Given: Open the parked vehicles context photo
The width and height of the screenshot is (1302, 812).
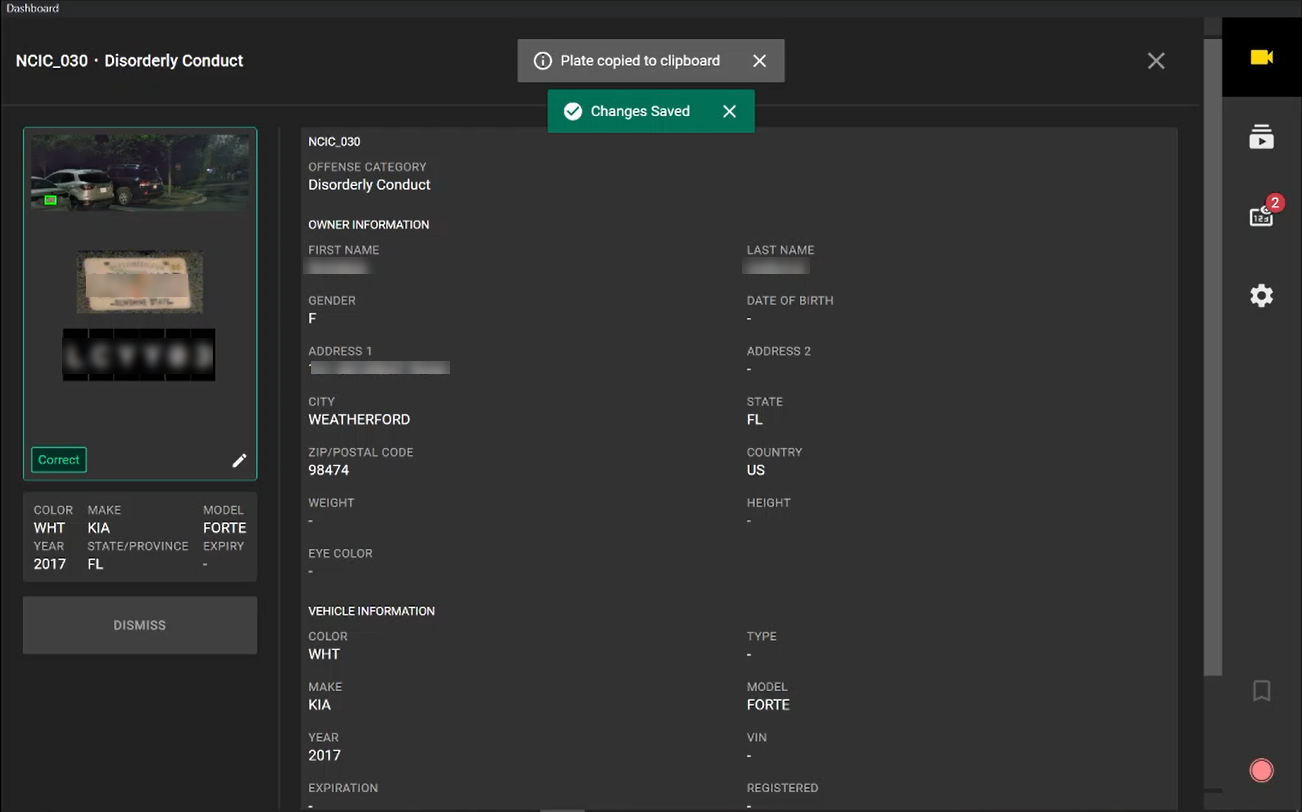Looking at the screenshot, I should pyautogui.click(x=140, y=171).
